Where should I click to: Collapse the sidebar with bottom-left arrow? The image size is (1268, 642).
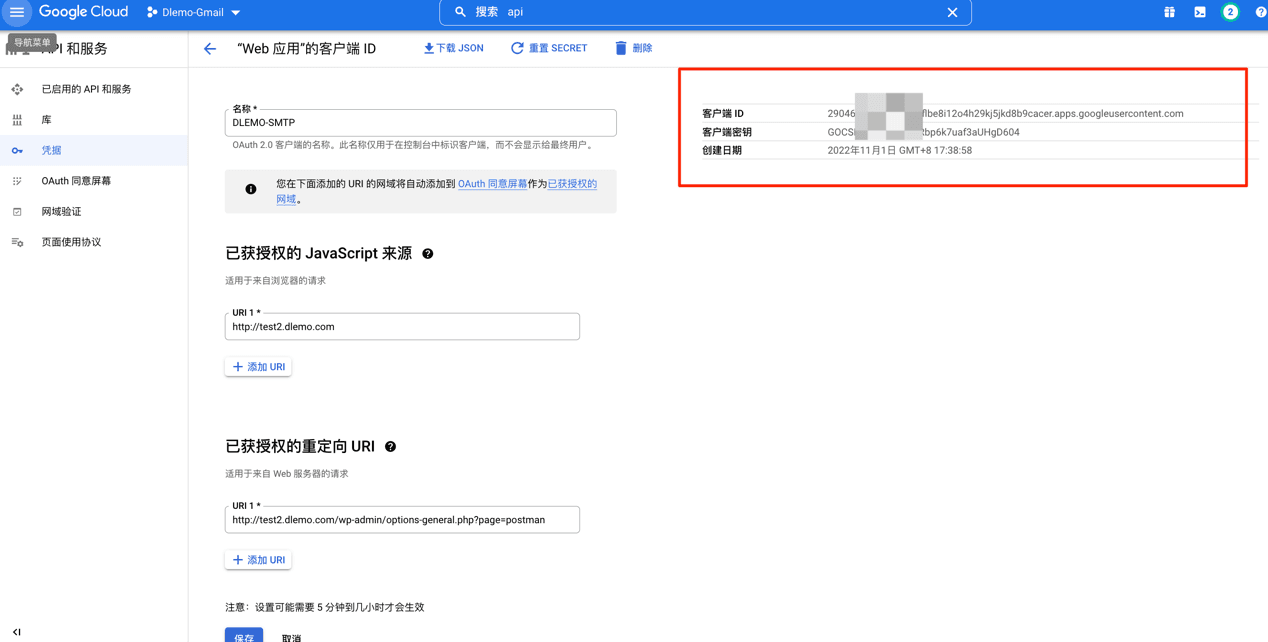(17, 632)
